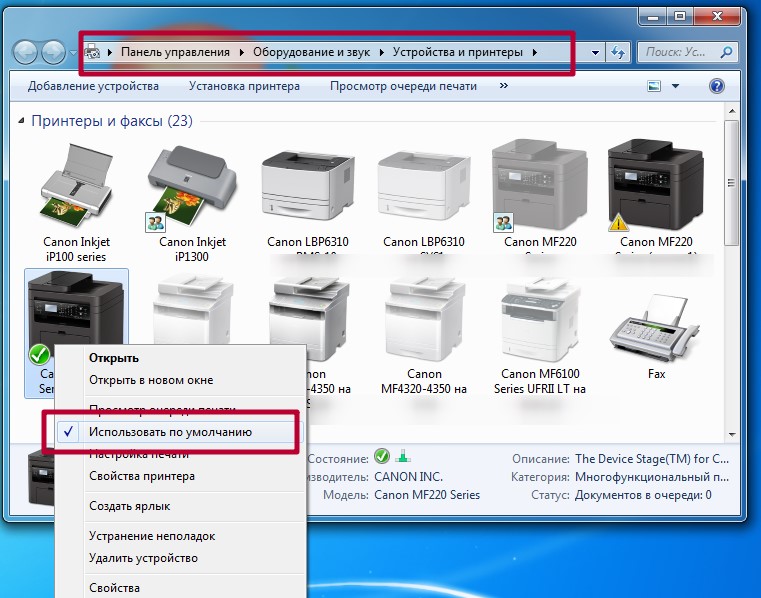Click the vertical scrollbar thumb
The height and width of the screenshot is (598, 761).
[731, 183]
